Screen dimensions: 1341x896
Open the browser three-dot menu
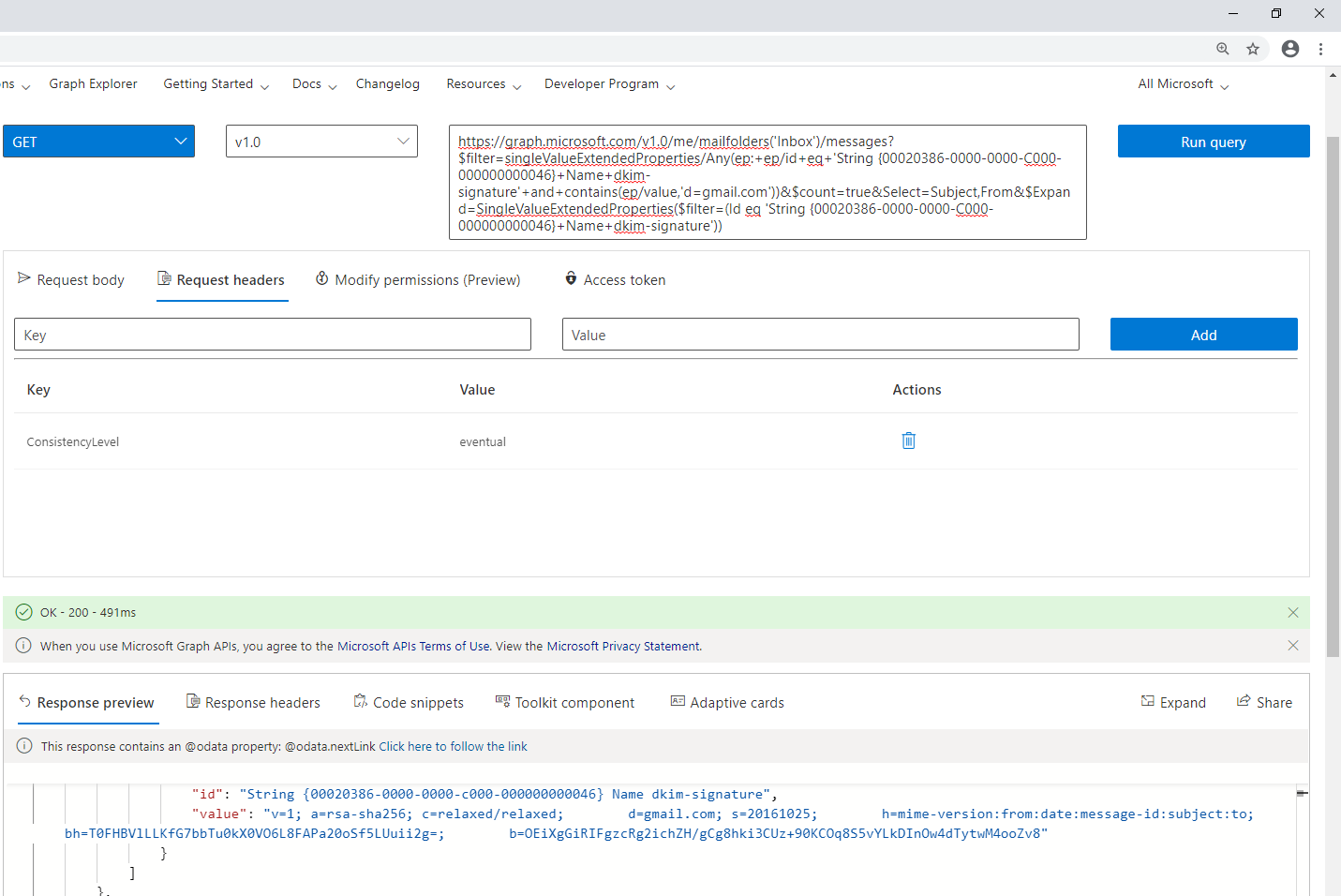click(1320, 49)
